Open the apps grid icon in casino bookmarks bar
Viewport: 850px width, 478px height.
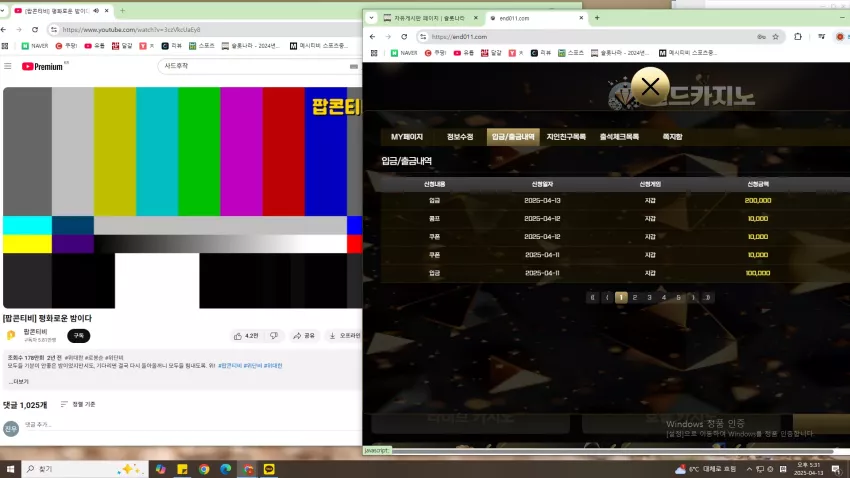tap(374, 53)
